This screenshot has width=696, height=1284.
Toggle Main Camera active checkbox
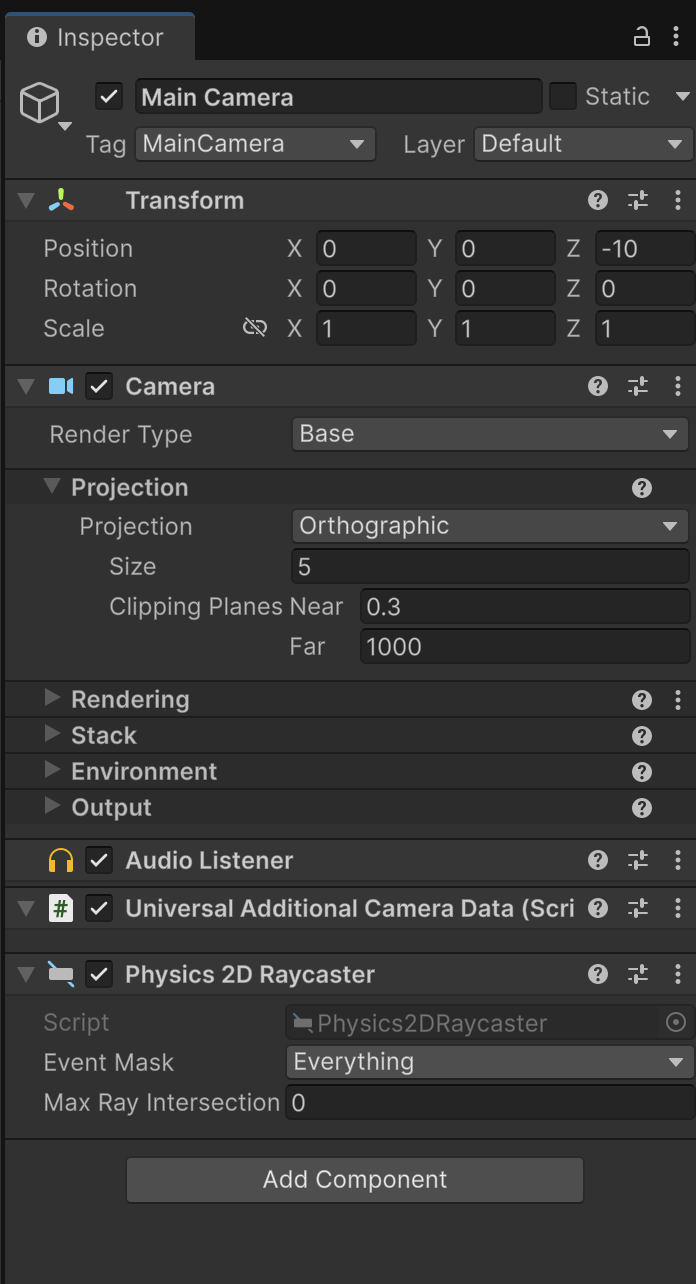click(x=108, y=97)
